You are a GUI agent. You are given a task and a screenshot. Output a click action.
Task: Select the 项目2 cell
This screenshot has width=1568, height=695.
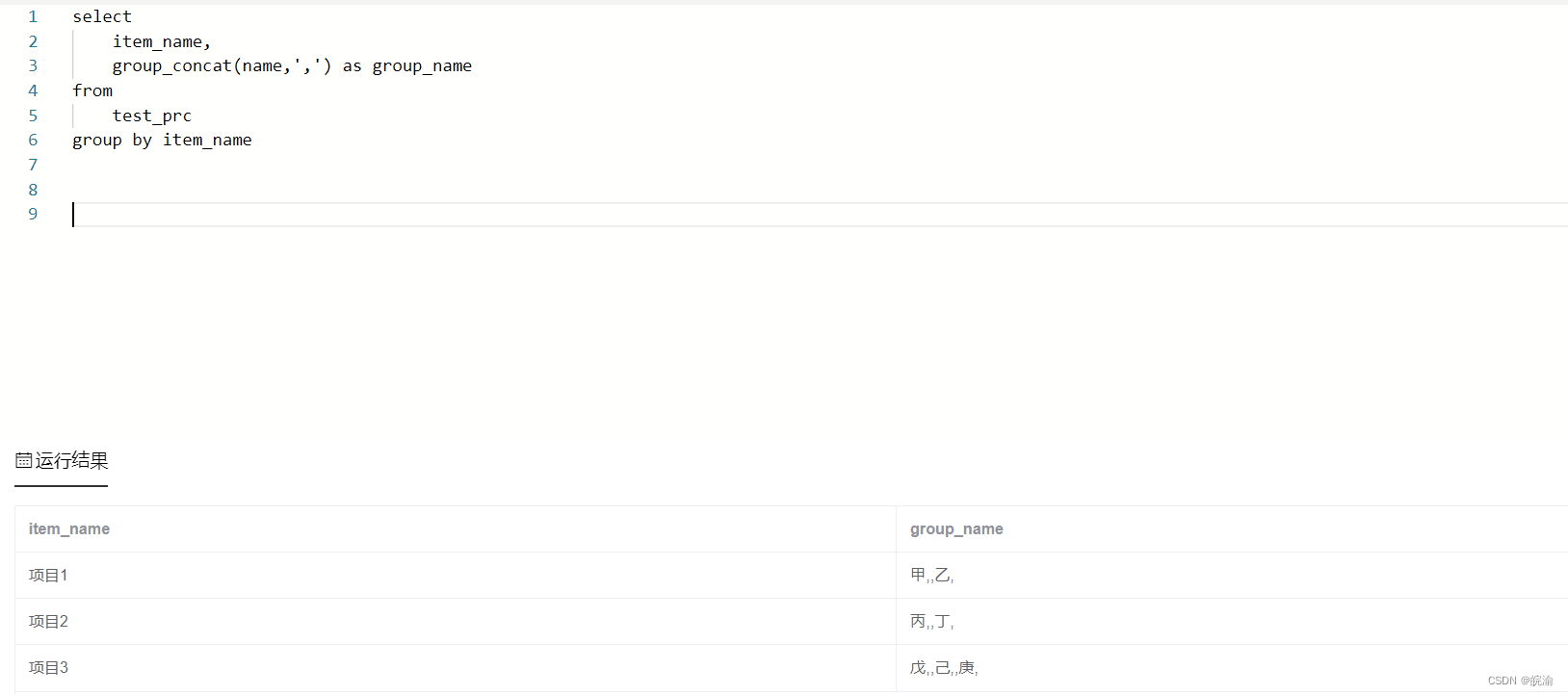(x=456, y=621)
